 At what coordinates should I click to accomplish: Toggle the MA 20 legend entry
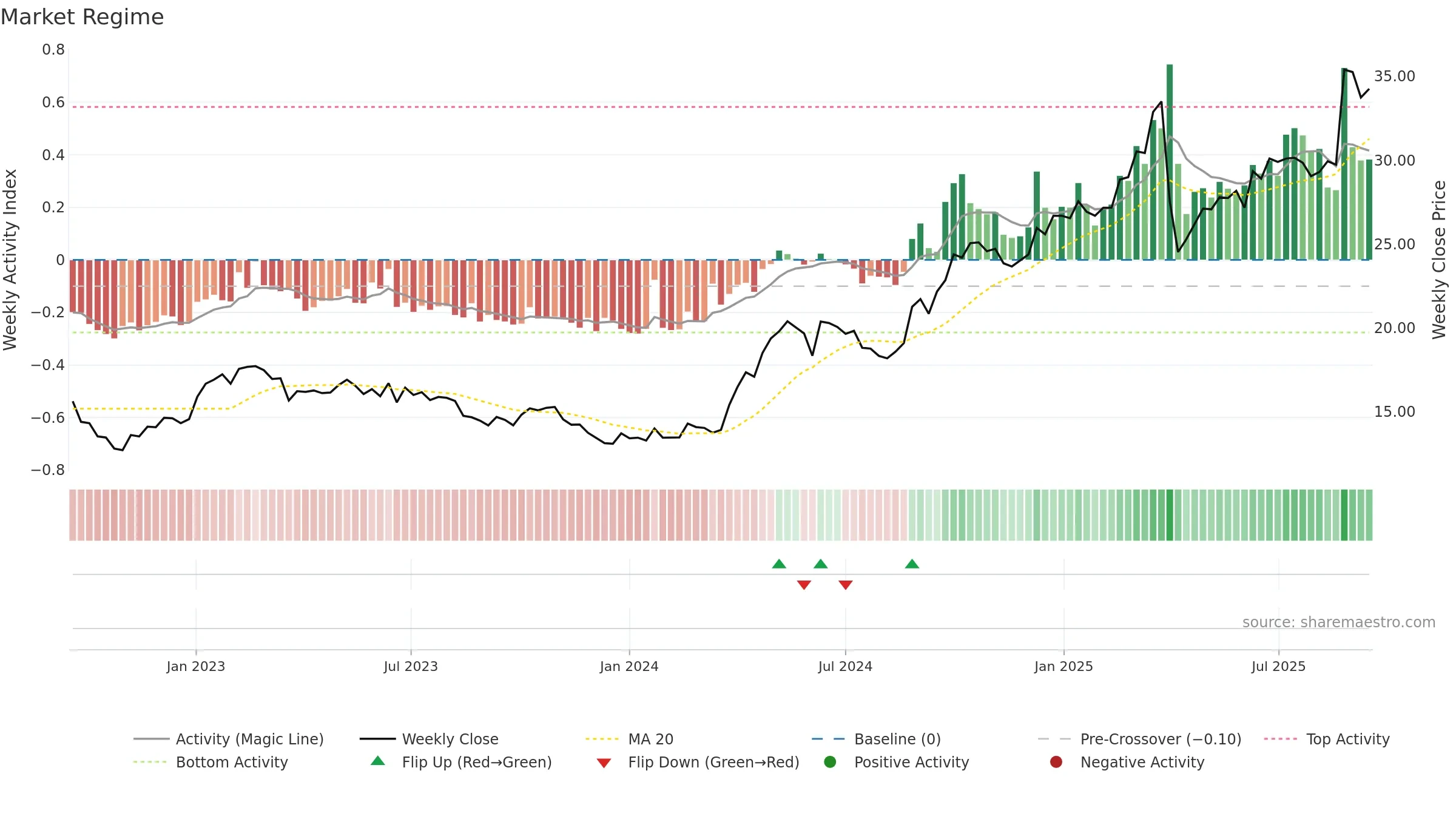pos(629,739)
